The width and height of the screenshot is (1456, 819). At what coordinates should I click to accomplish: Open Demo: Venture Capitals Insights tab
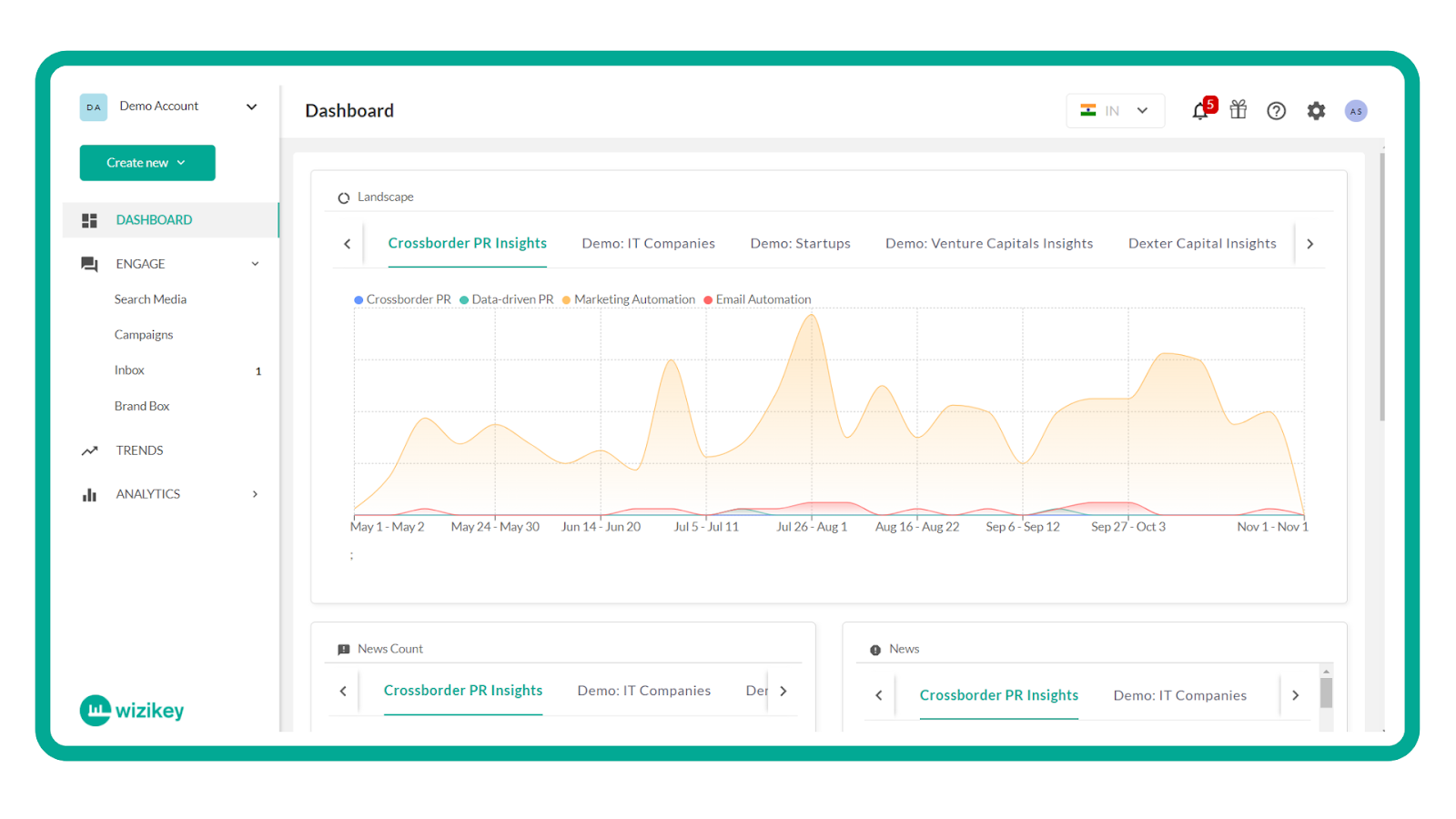[x=989, y=244]
